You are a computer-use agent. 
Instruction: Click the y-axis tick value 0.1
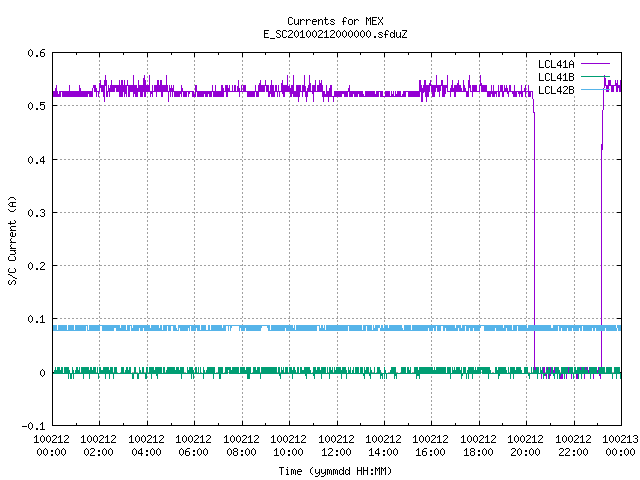point(36,319)
